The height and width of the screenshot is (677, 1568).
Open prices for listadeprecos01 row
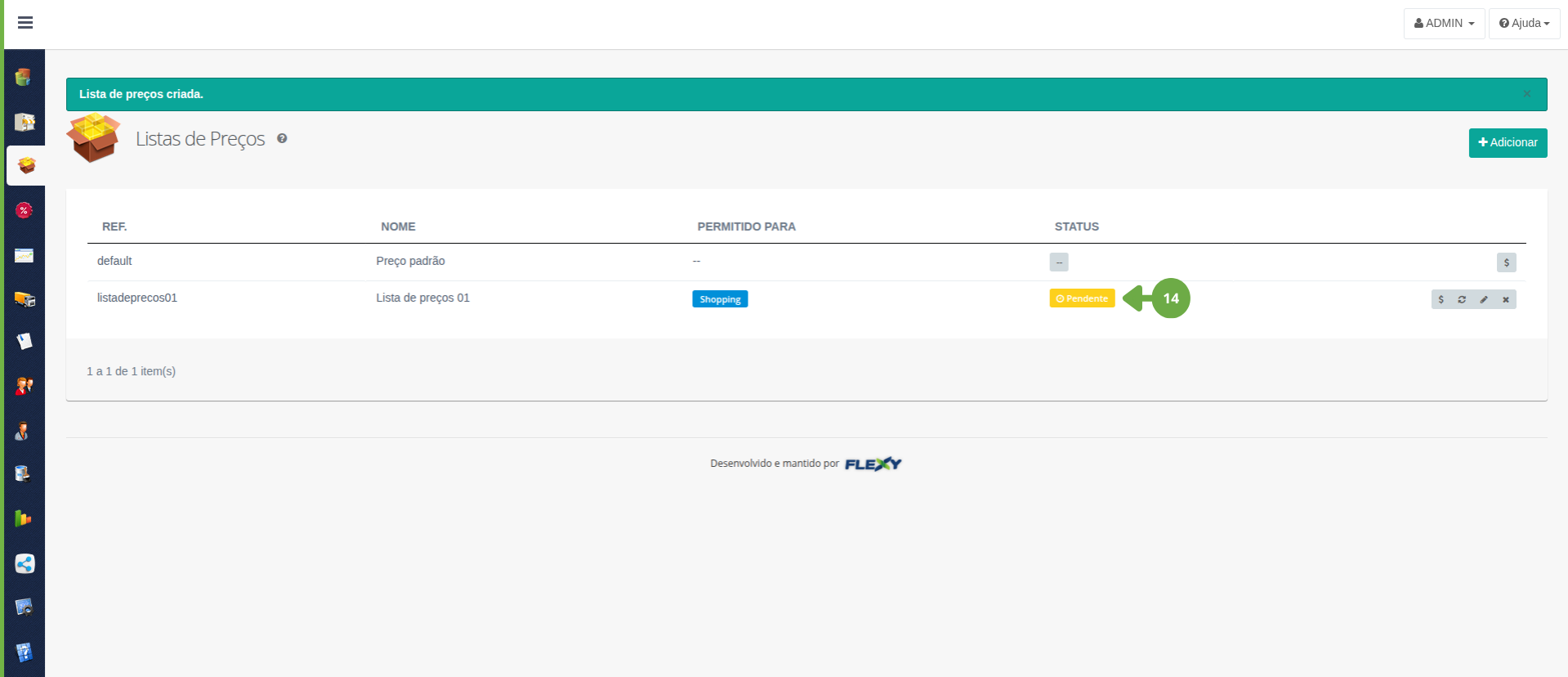(1441, 299)
